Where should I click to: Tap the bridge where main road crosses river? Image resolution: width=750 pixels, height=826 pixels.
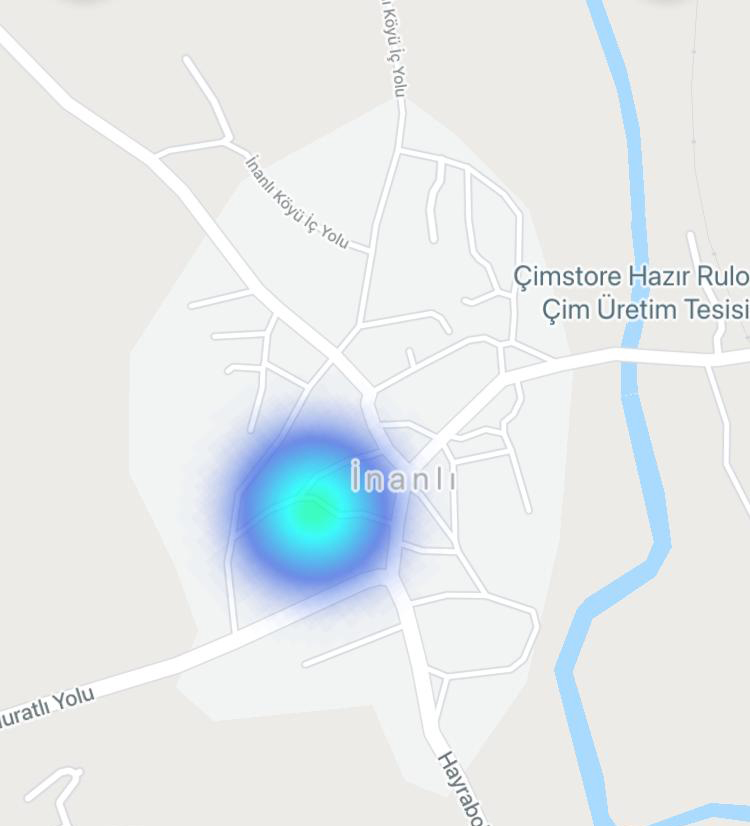(x=631, y=354)
